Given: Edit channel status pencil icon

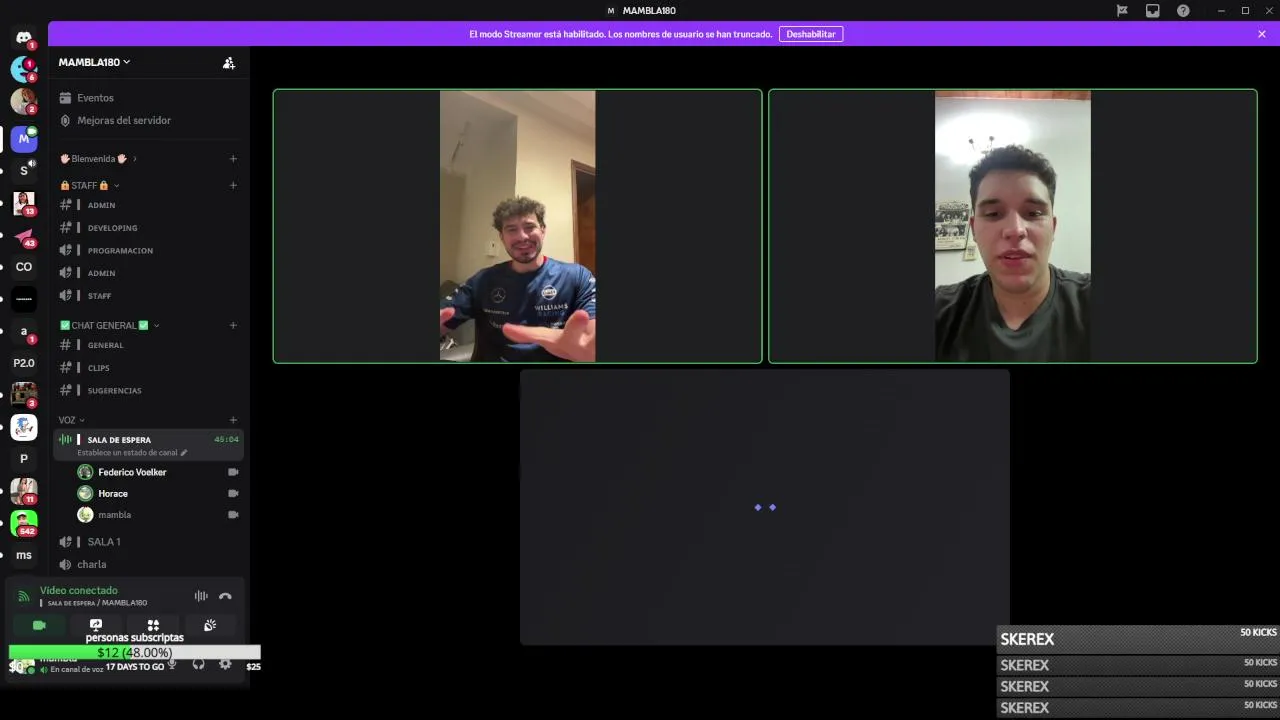Looking at the screenshot, I should pos(184,453).
